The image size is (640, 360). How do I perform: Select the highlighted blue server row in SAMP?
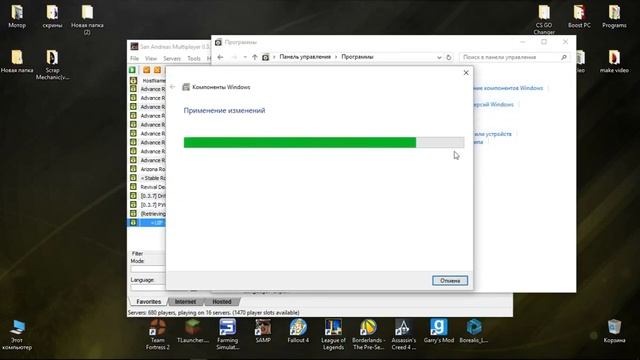point(147,222)
